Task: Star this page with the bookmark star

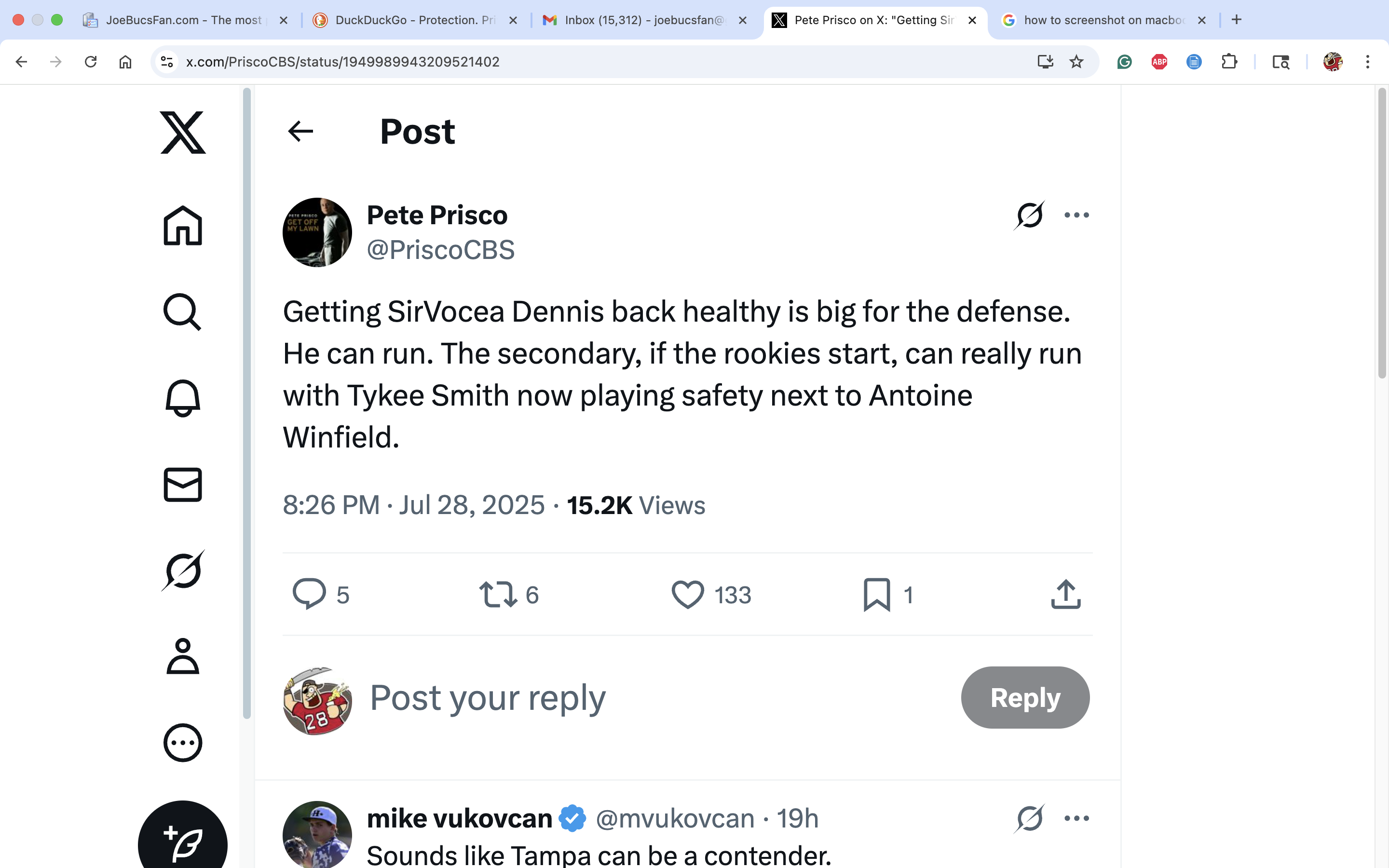Action: [x=1076, y=61]
